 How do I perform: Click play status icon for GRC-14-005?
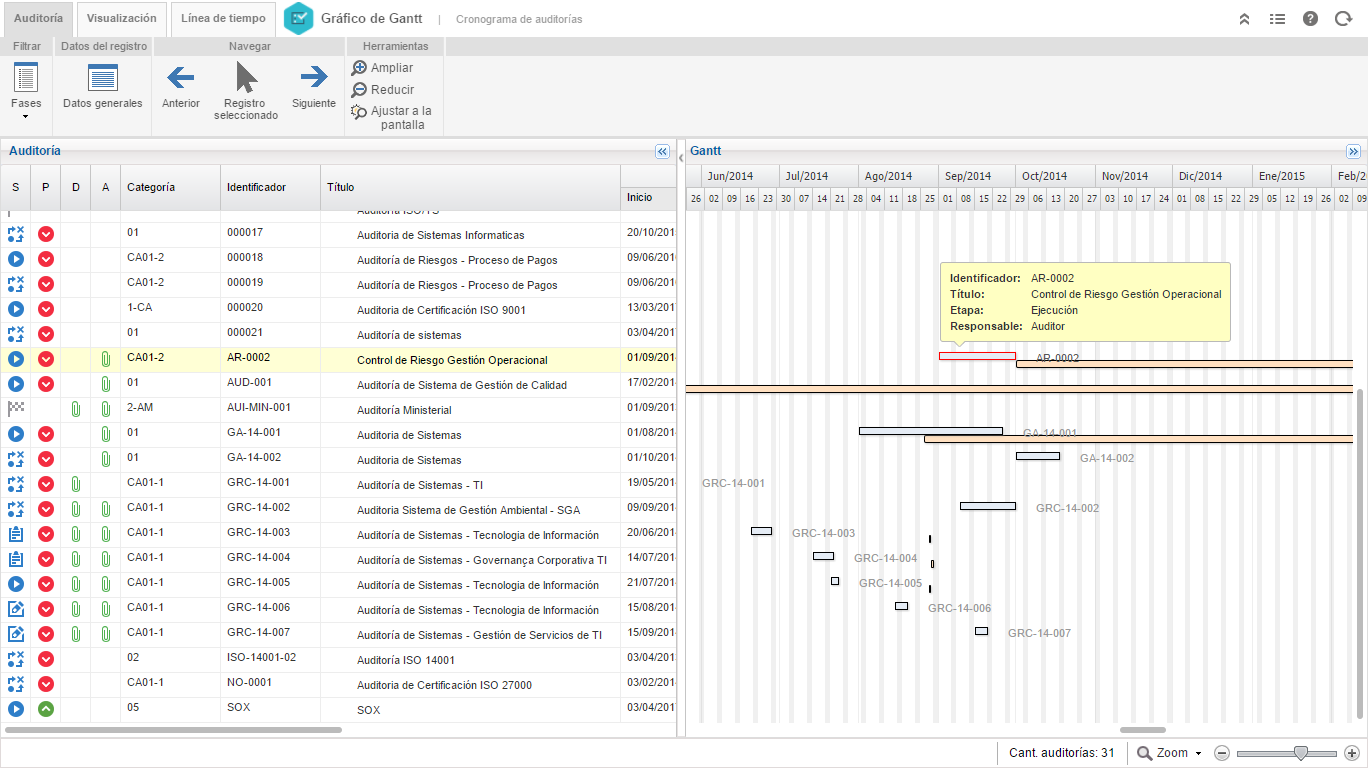tap(16, 584)
